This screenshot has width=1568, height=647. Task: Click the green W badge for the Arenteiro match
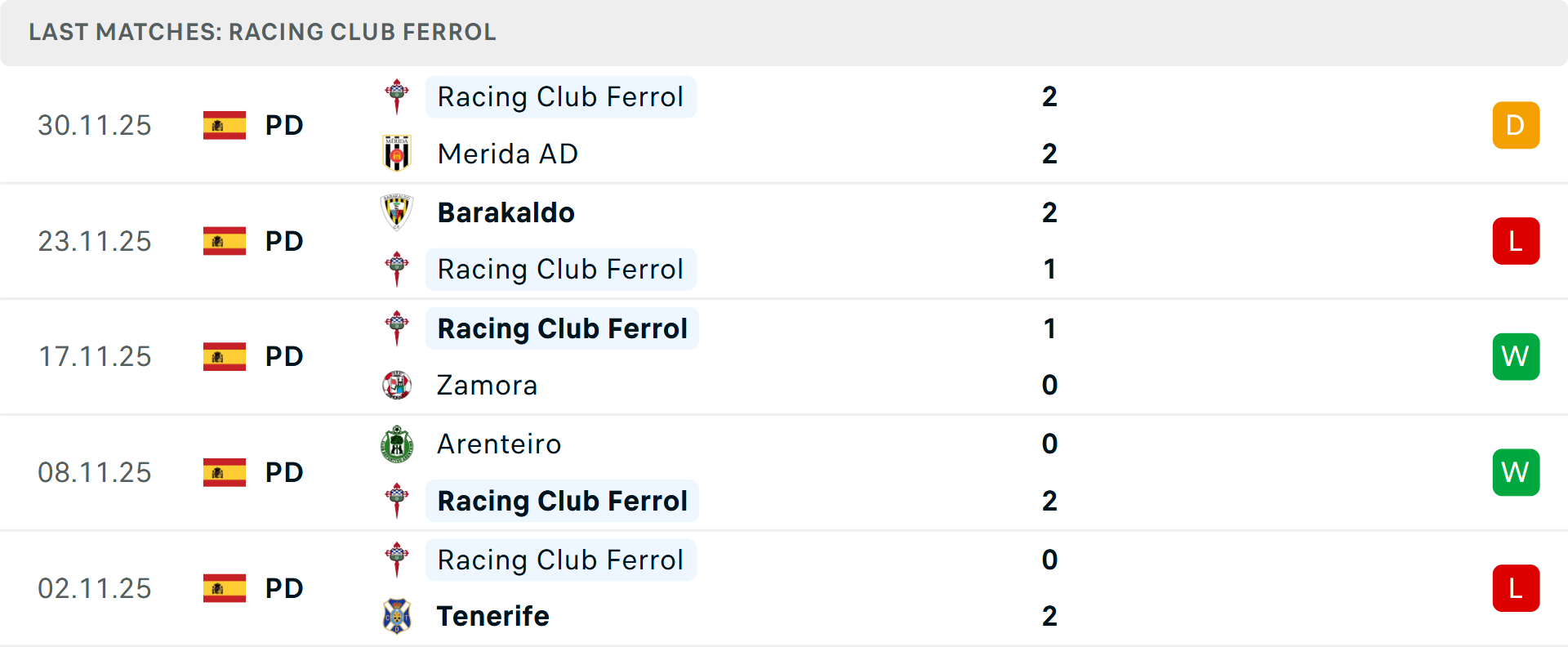(1516, 472)
